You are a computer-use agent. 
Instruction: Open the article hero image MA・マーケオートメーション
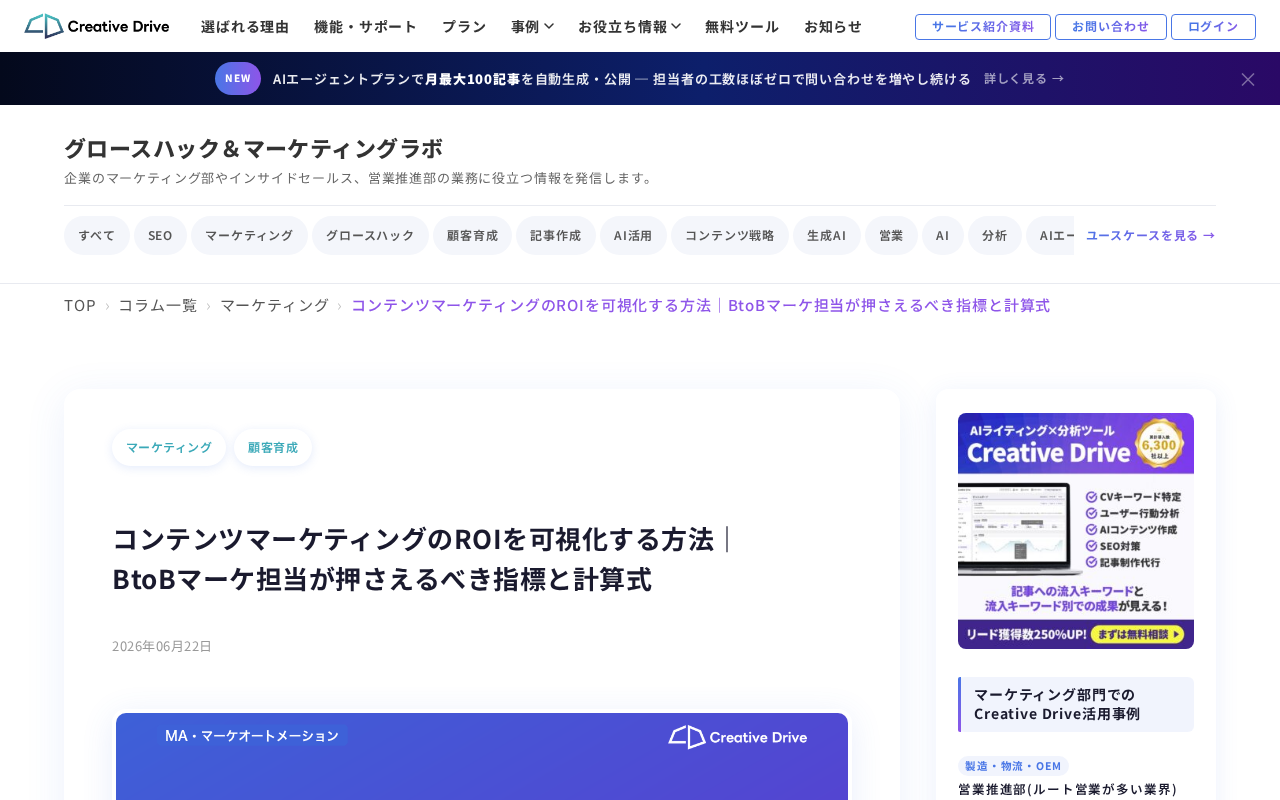click(x=482, y=756)
